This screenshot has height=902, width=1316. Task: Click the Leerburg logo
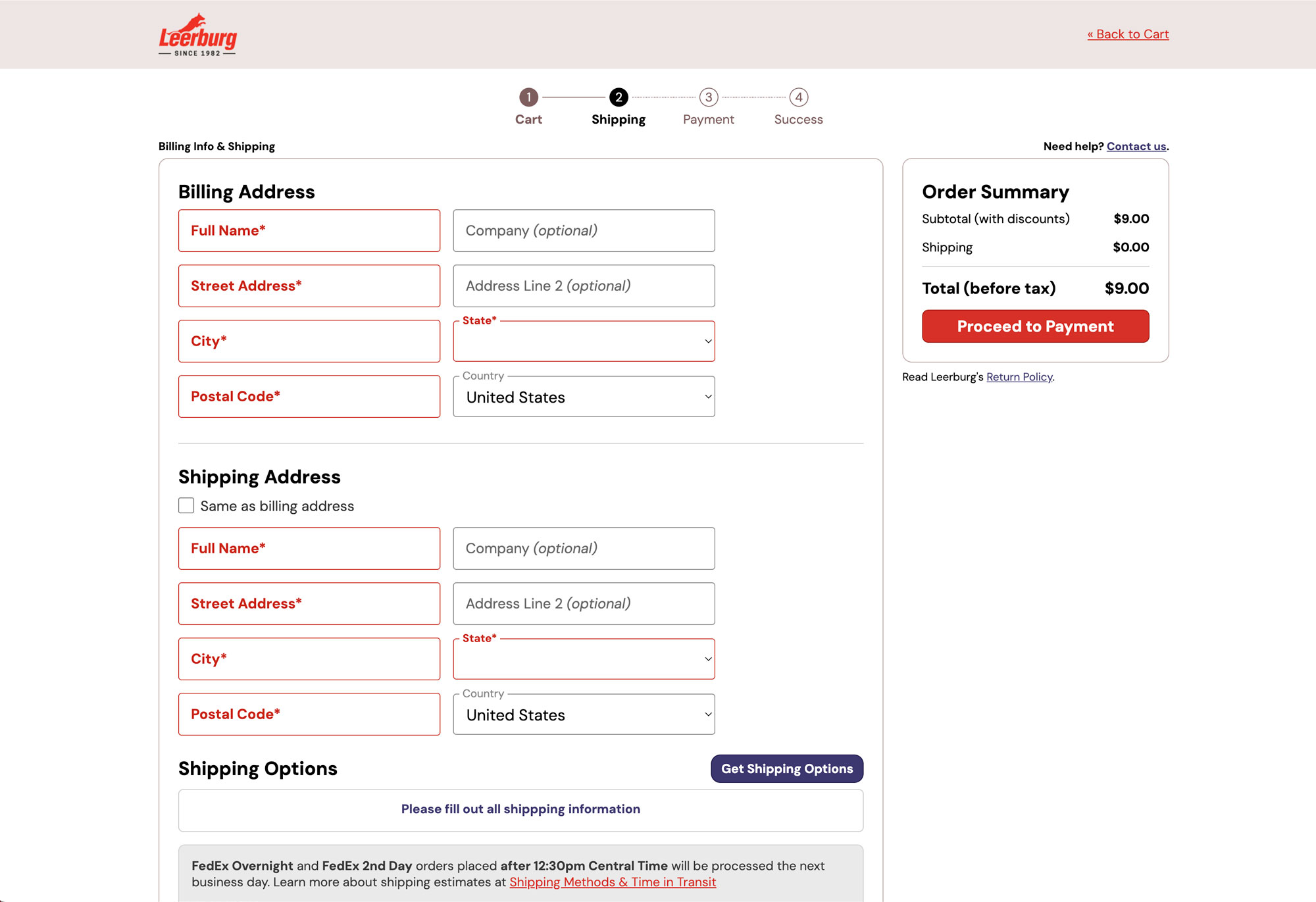[197, 35]
